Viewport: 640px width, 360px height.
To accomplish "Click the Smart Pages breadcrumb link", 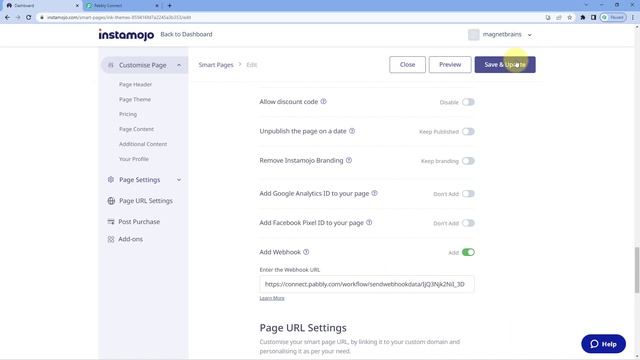I will pyautogui.click(x=216, y=65).
